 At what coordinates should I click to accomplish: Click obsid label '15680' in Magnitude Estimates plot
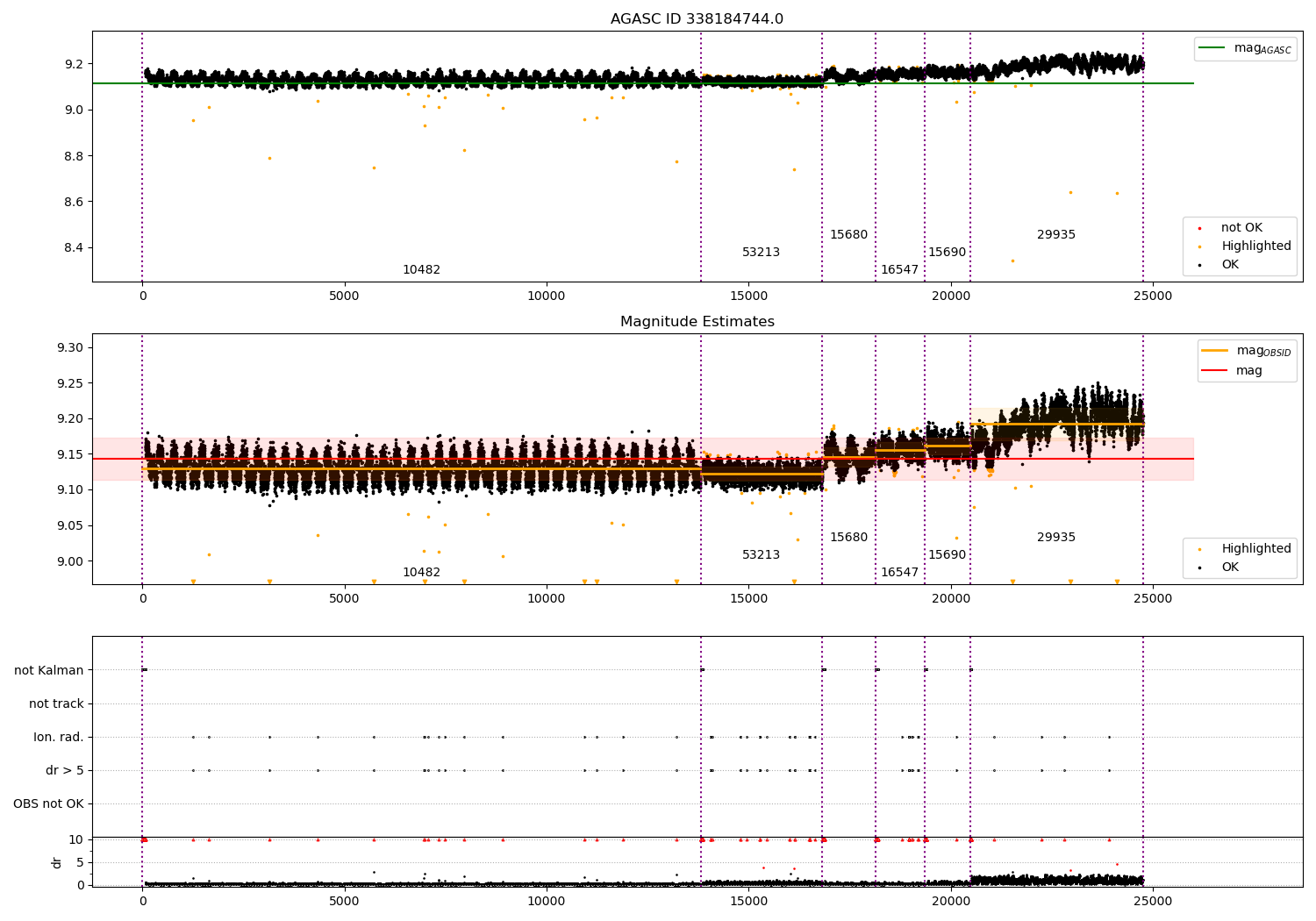click(x=848, y=538)
